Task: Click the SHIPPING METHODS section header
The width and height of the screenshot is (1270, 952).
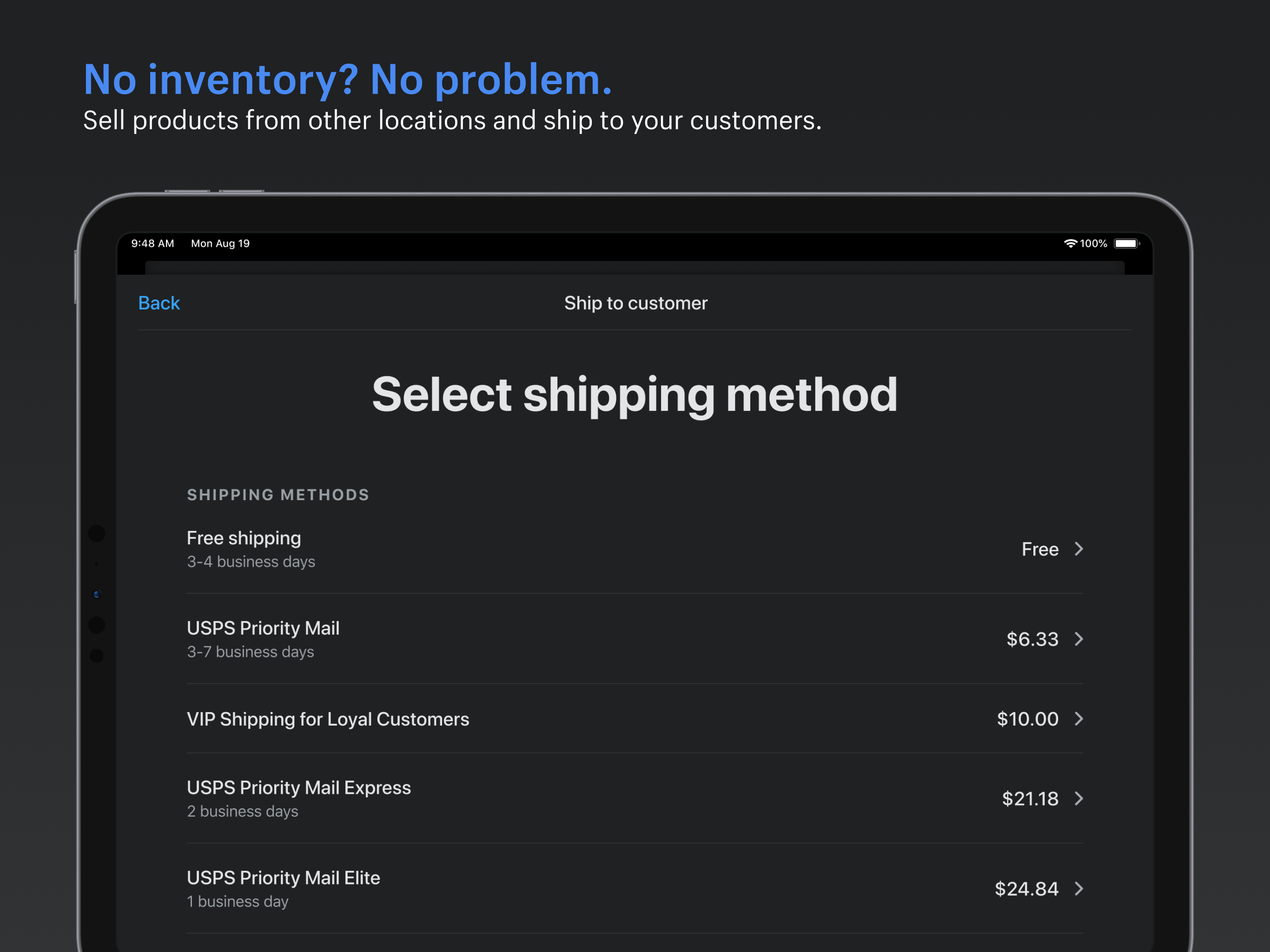Action: [278, 495]
